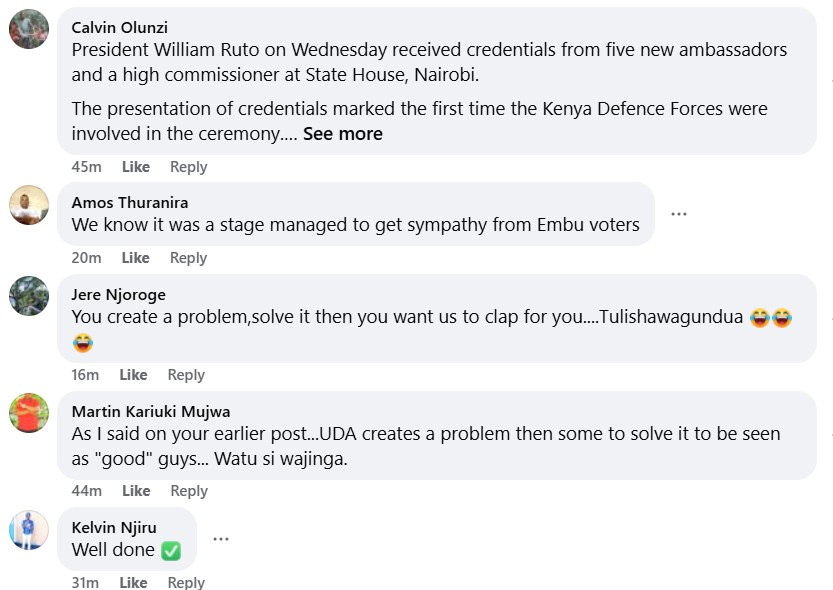Viewport: 833px width, 590px height.
Task: Like Jere Njoroge's comment
Action: tap(133, 375)
